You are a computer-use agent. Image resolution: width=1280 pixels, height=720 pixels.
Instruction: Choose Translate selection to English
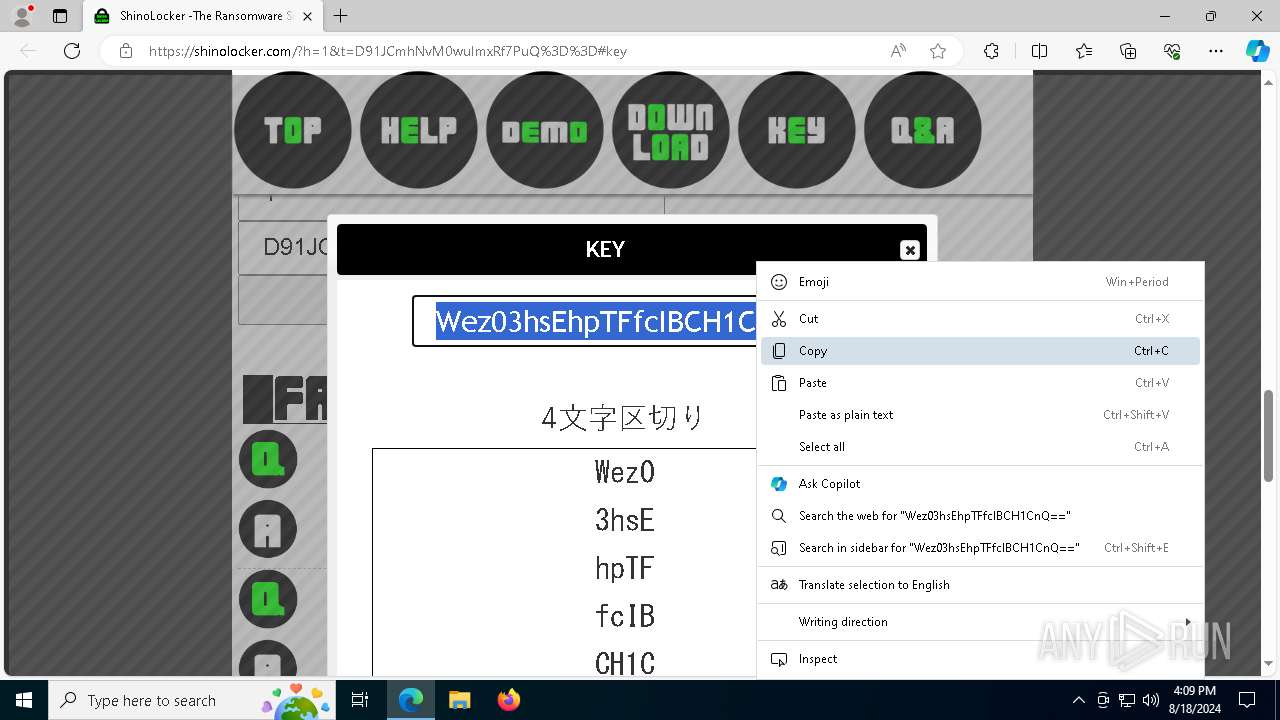coord(980,585)
